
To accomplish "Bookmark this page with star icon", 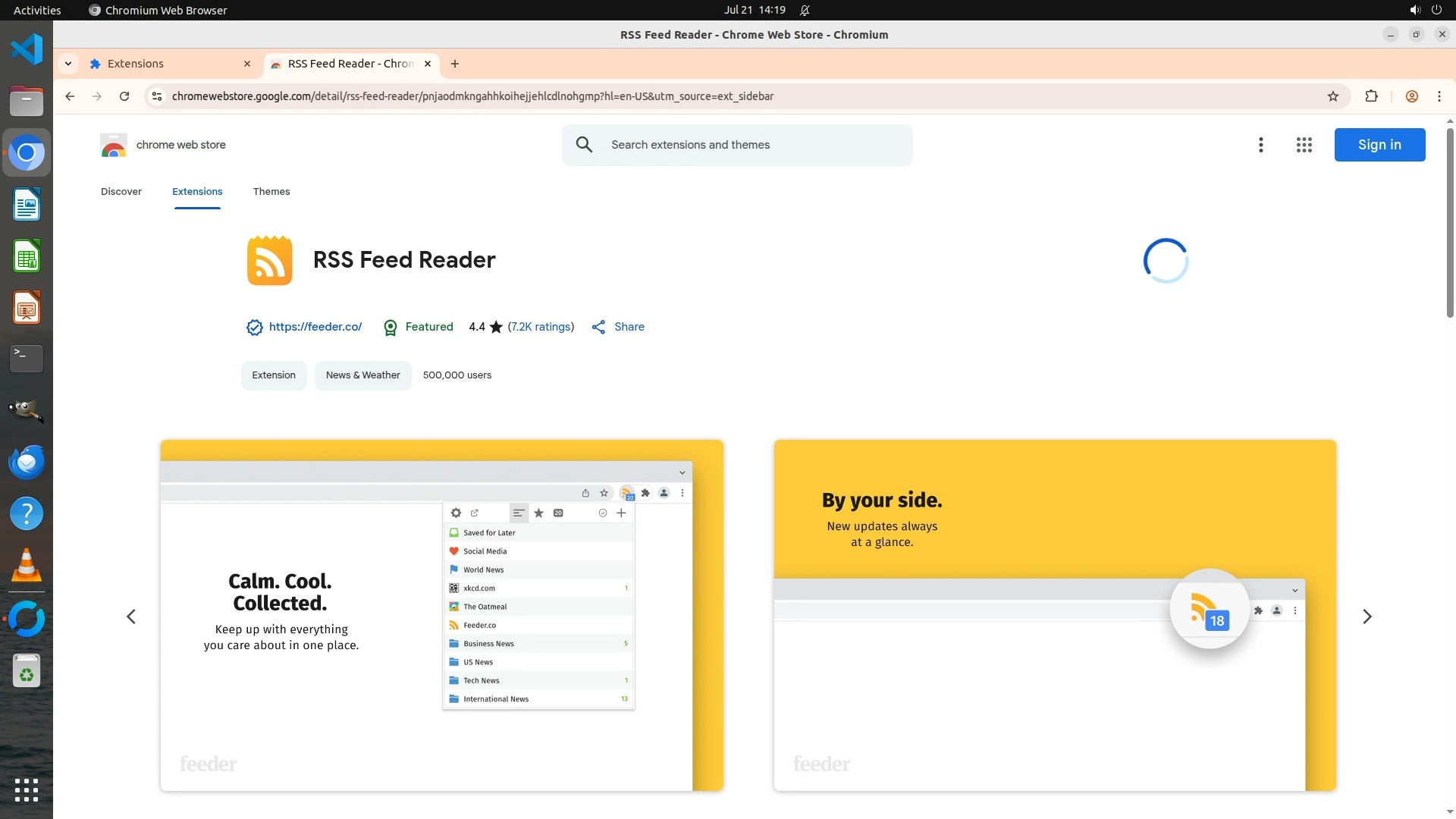I will point(1333,96).
